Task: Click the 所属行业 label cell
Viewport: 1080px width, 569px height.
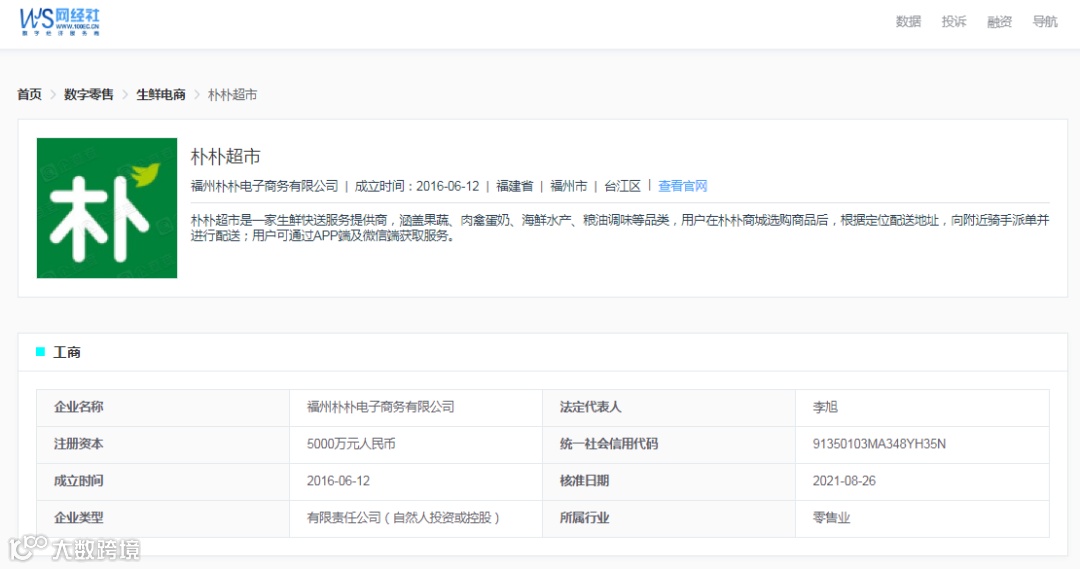Action: click(x=669, y=518)
